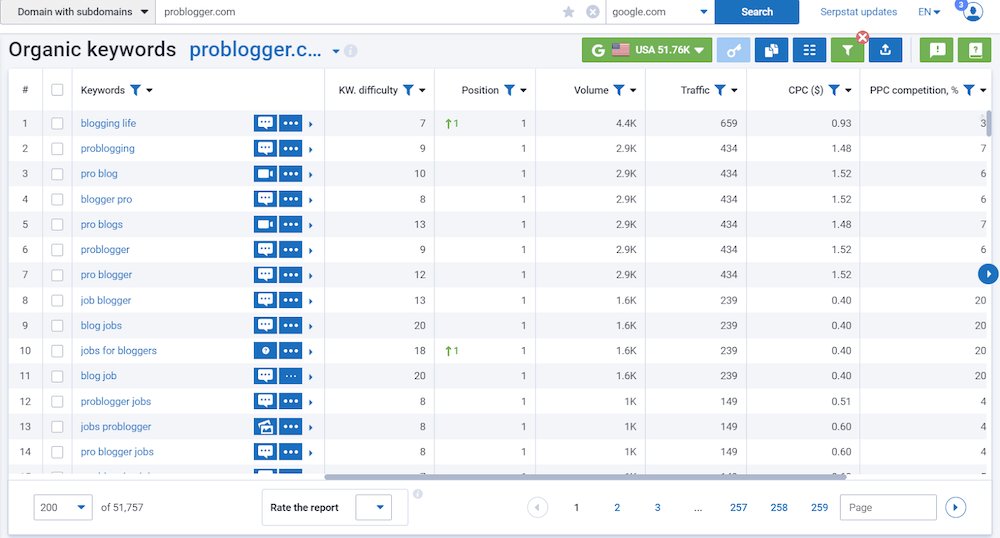
Task: Go to page 2 in pagination
Action: pyautogui.click(x=617, y=508)
